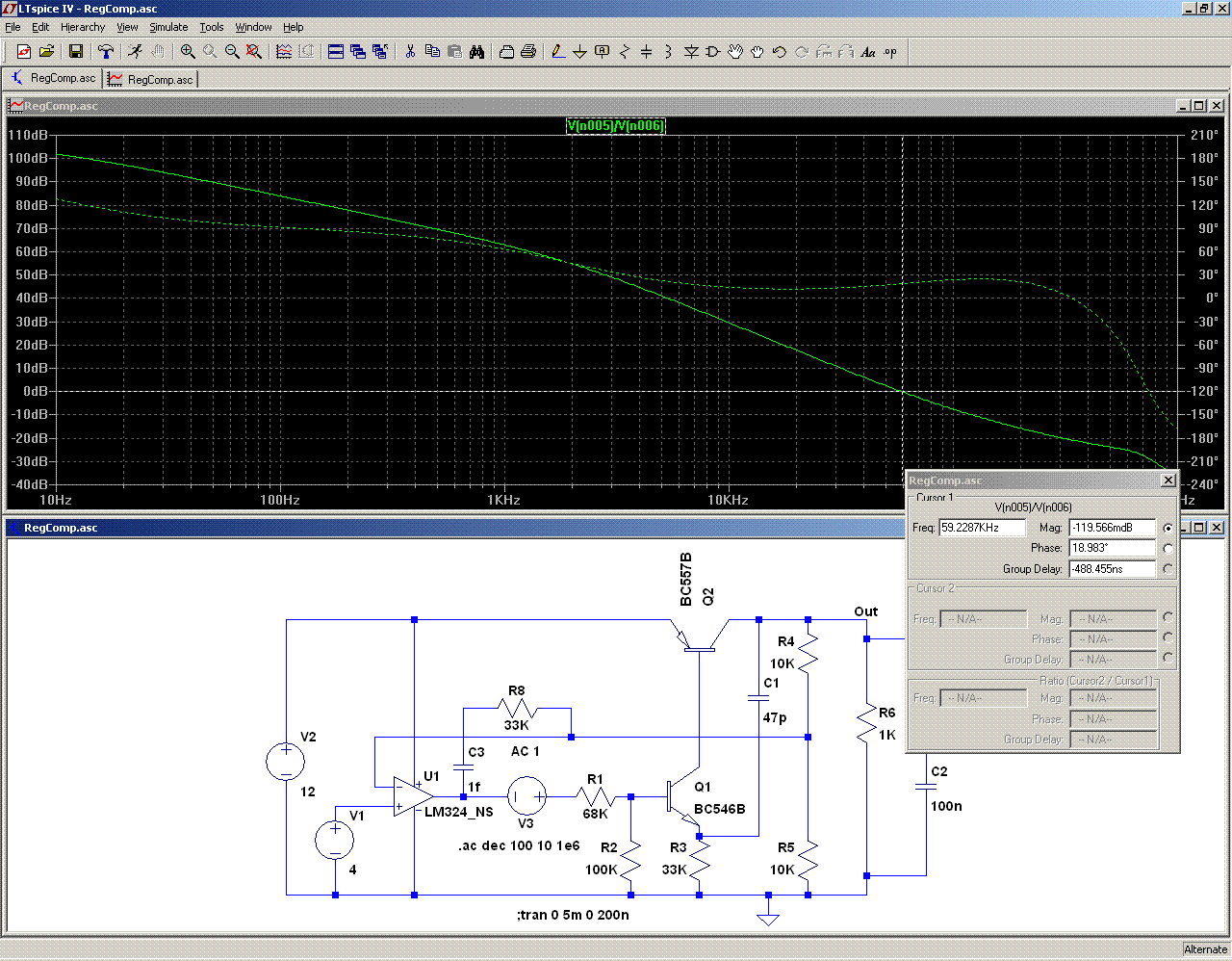Switch to the RegComp.asc waveform tab
Screen dimensions: 1232x961
tap(151, 79)
